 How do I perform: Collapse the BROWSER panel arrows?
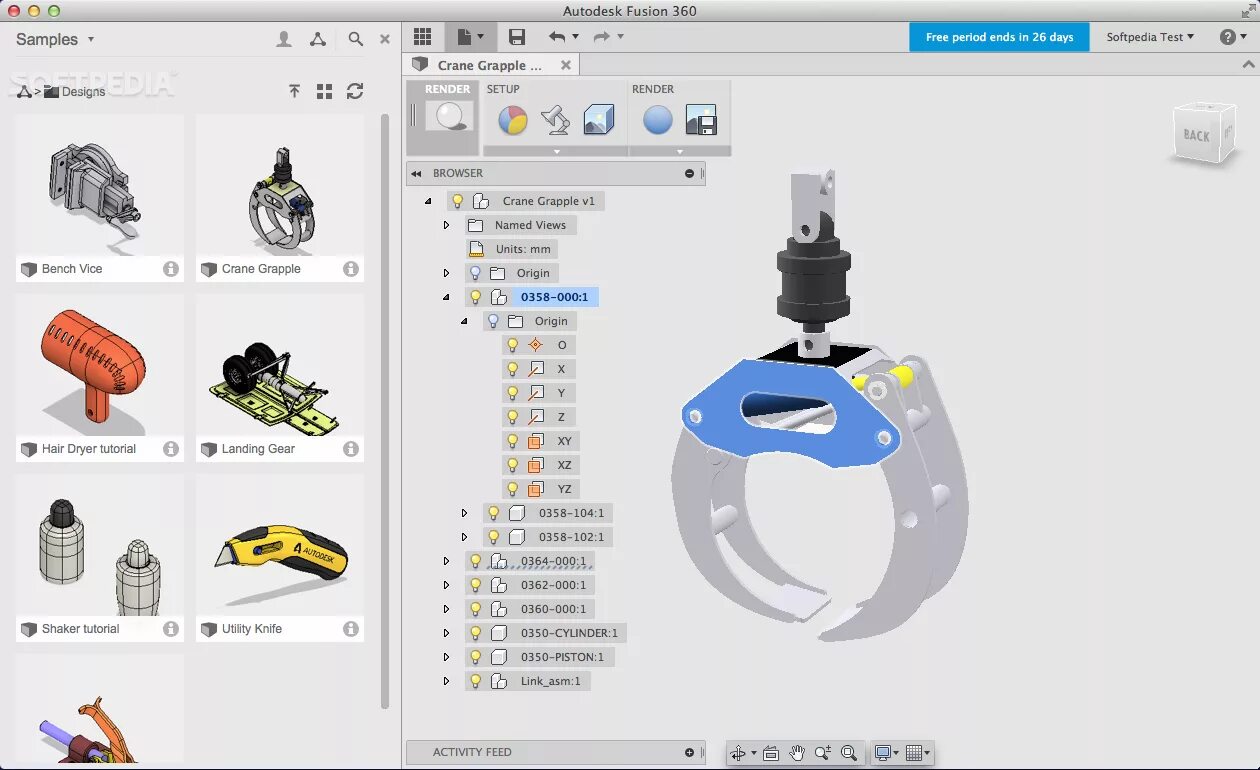point(416,173)
